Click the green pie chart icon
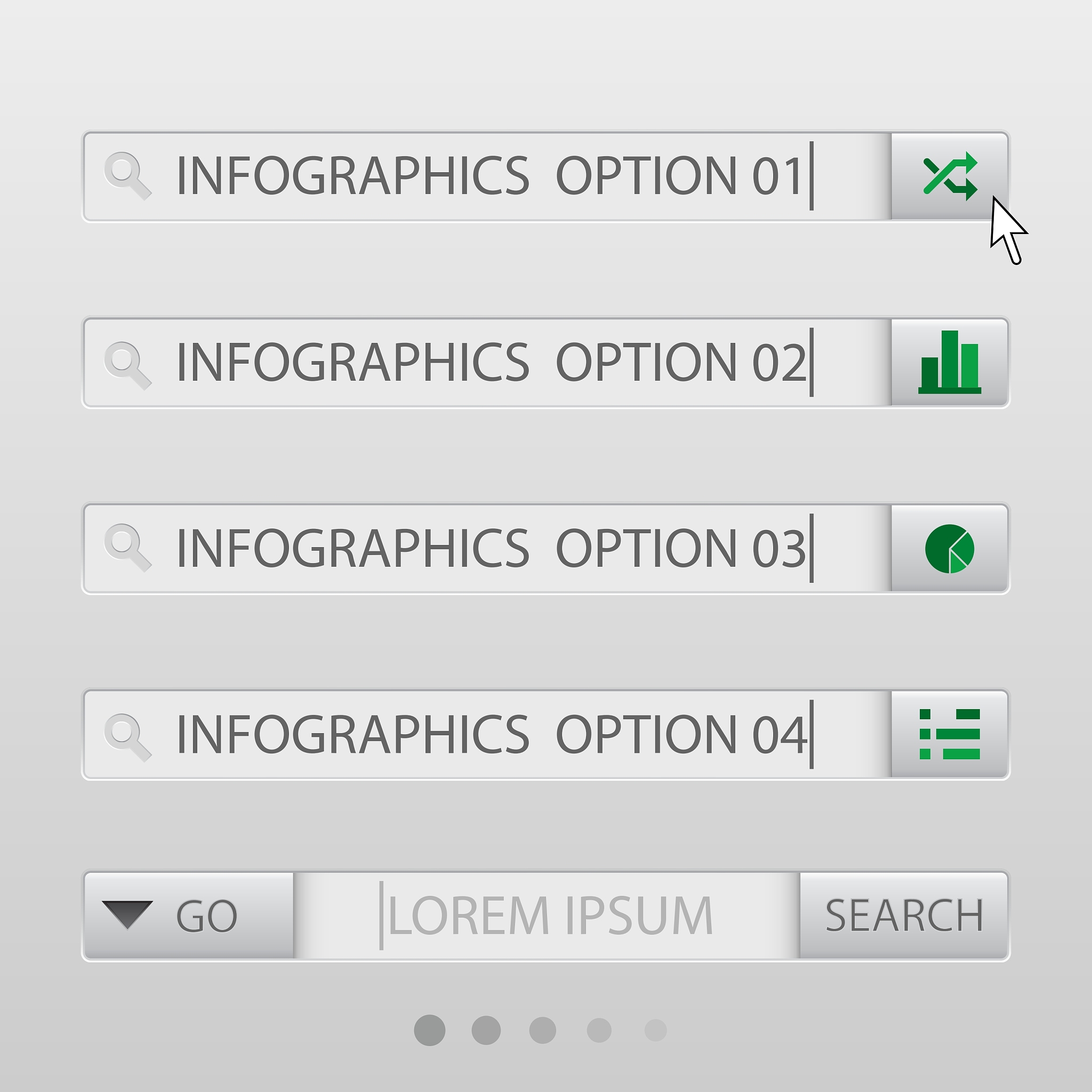The height and width of the screenshot is (1092, 1092). 950,548
